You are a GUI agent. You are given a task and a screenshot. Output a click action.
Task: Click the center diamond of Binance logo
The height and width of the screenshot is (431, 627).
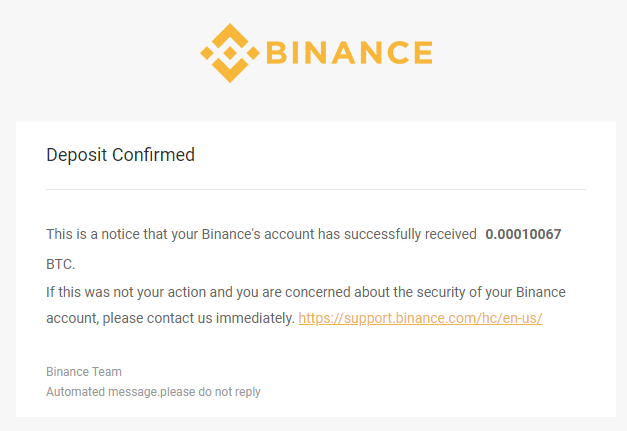(230, 53)
